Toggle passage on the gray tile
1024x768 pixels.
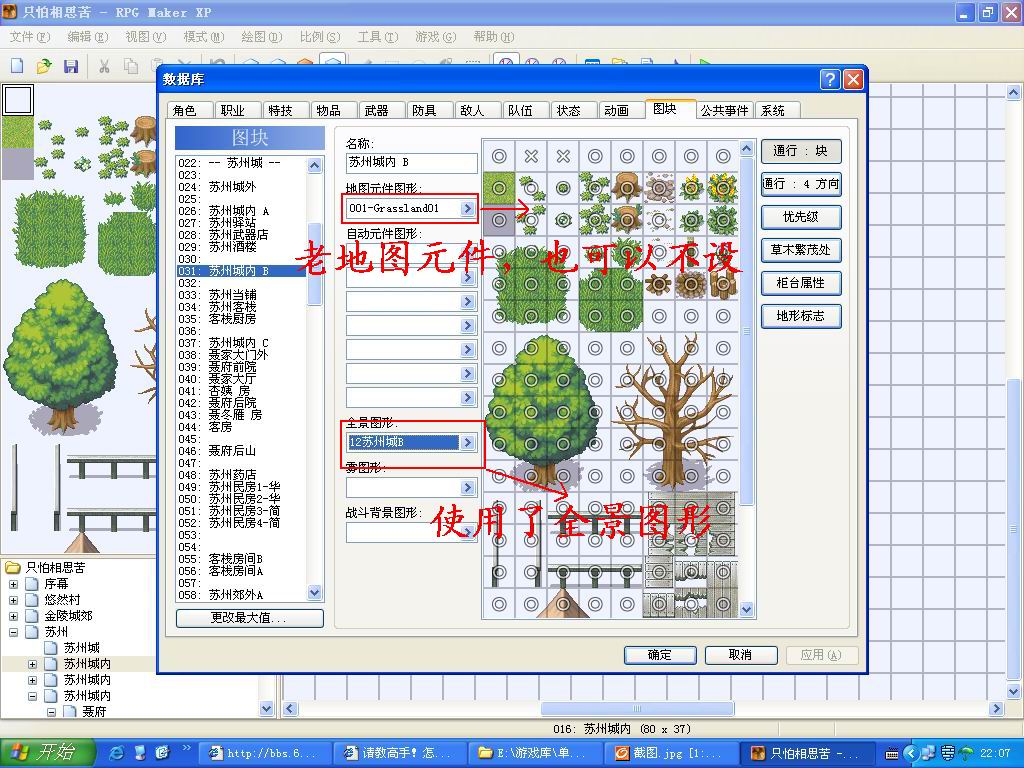[499, 220]
